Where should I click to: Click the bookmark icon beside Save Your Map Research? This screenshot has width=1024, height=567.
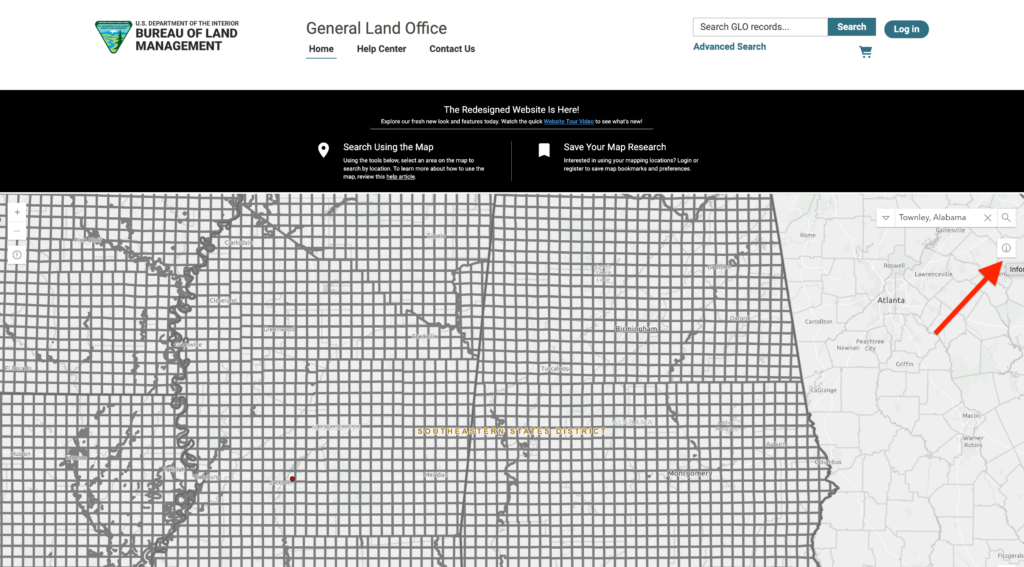(544, 150)
